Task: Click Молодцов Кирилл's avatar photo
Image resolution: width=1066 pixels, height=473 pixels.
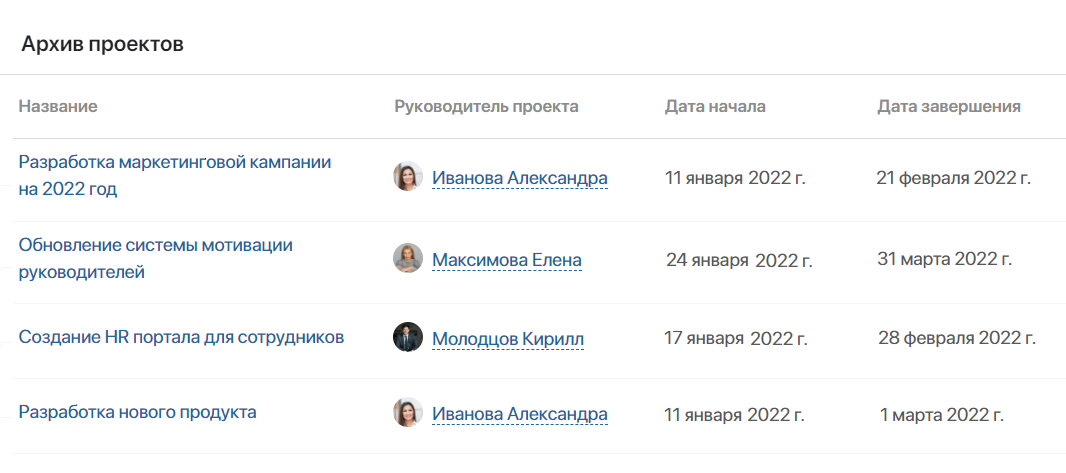Action: (408, 337)
